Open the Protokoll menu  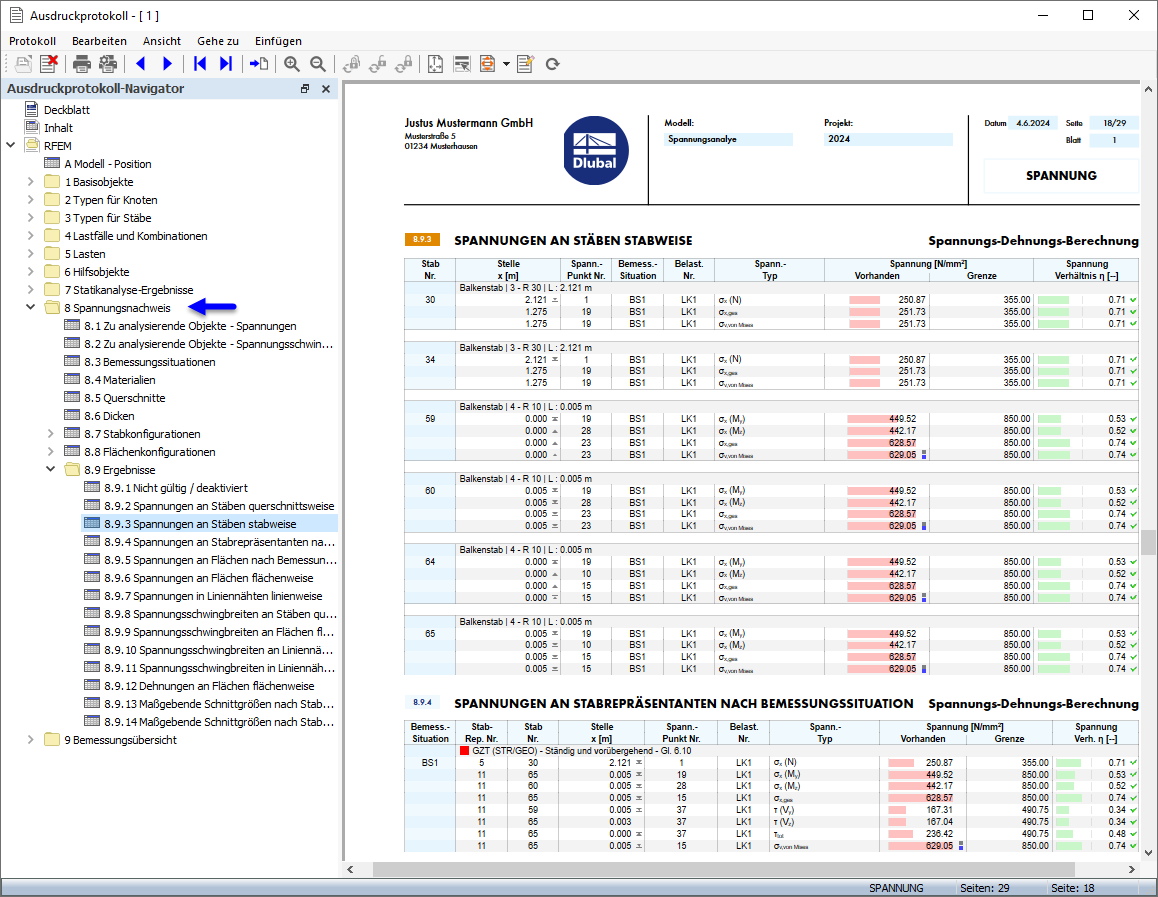[x=32, y=41]
